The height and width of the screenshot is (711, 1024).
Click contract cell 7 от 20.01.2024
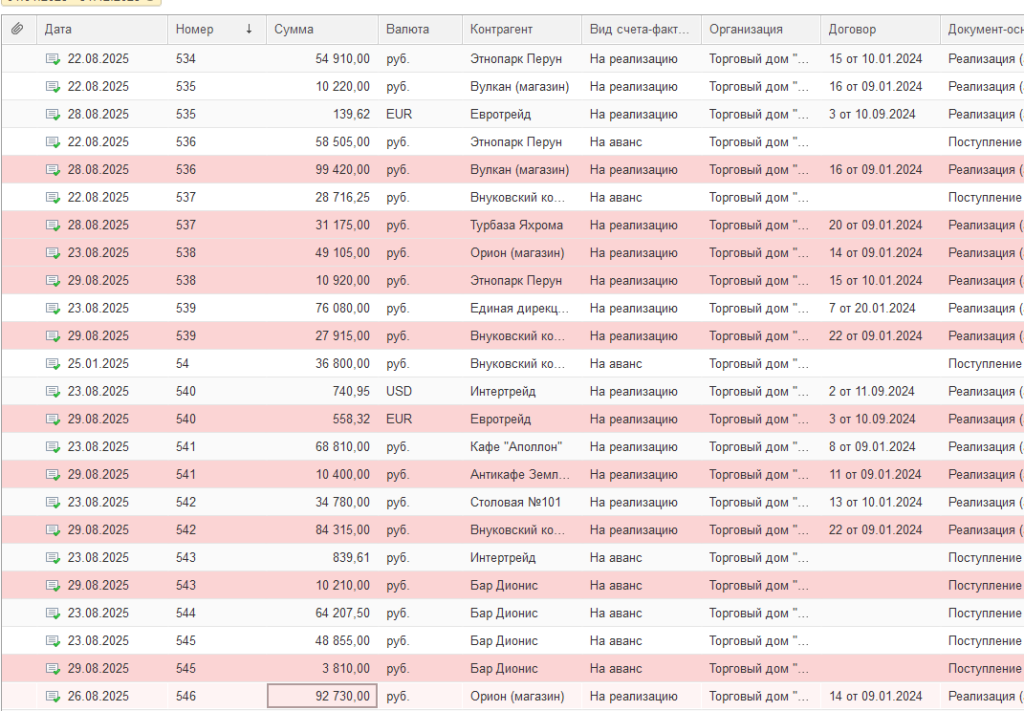point(872,308)
